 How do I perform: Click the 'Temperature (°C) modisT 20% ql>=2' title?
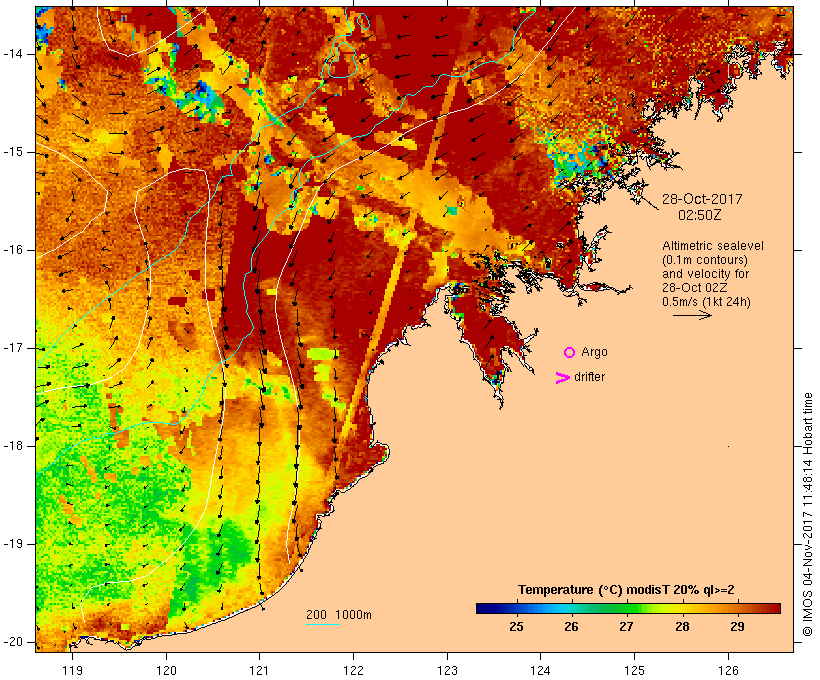tap(626, 590)
